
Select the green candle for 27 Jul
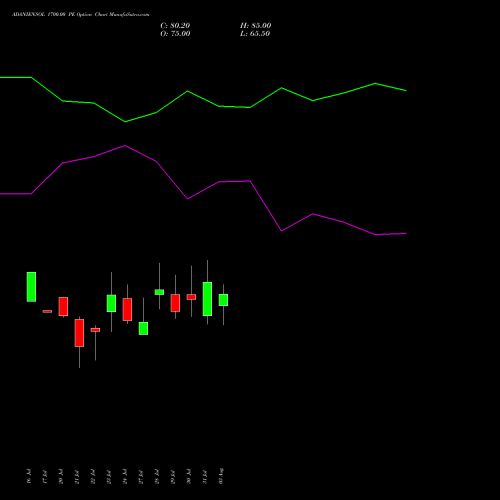(143, 328)
